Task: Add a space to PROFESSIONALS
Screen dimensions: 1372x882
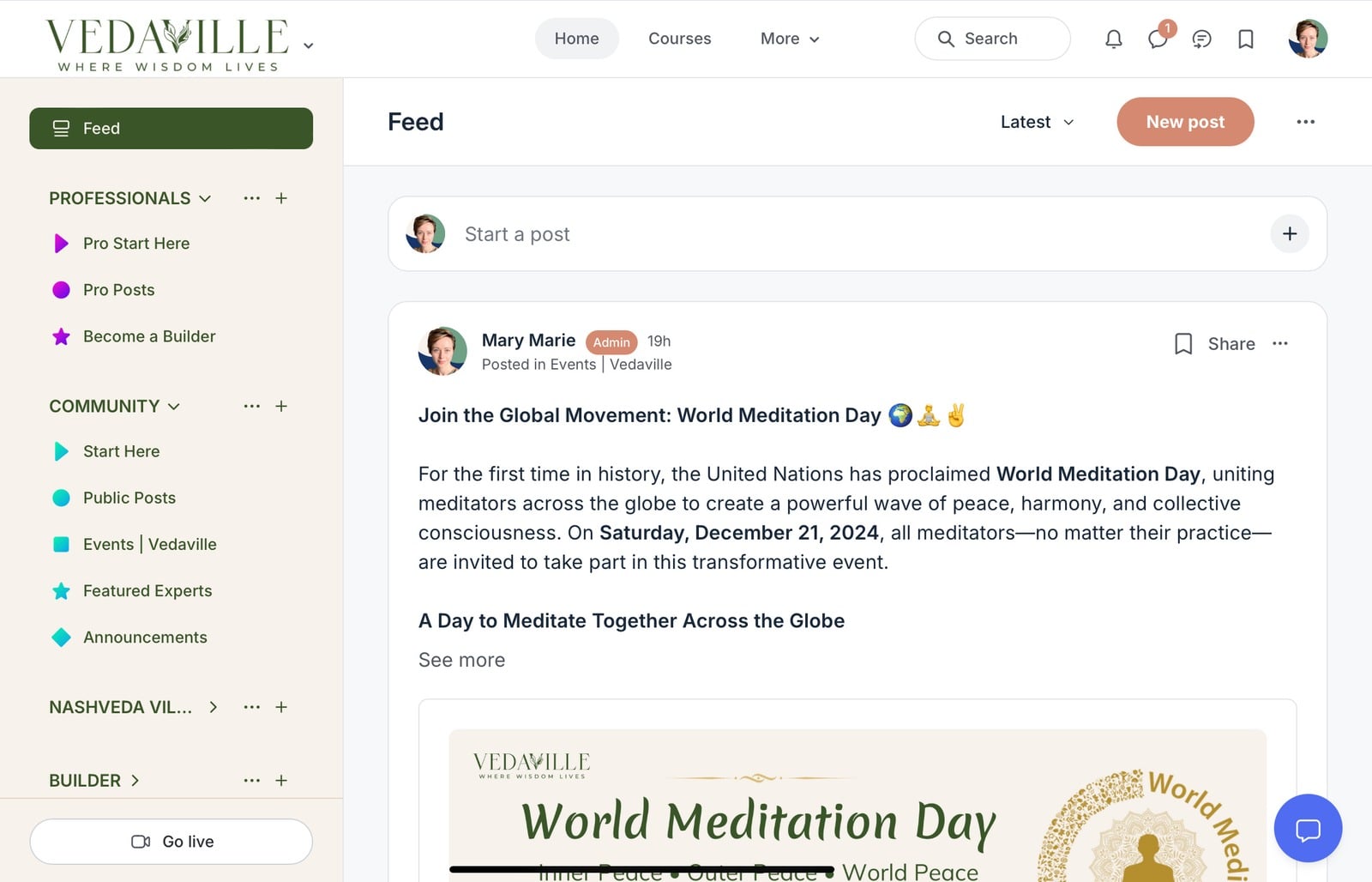Action: pyautogui.click(x=281, y=198)
